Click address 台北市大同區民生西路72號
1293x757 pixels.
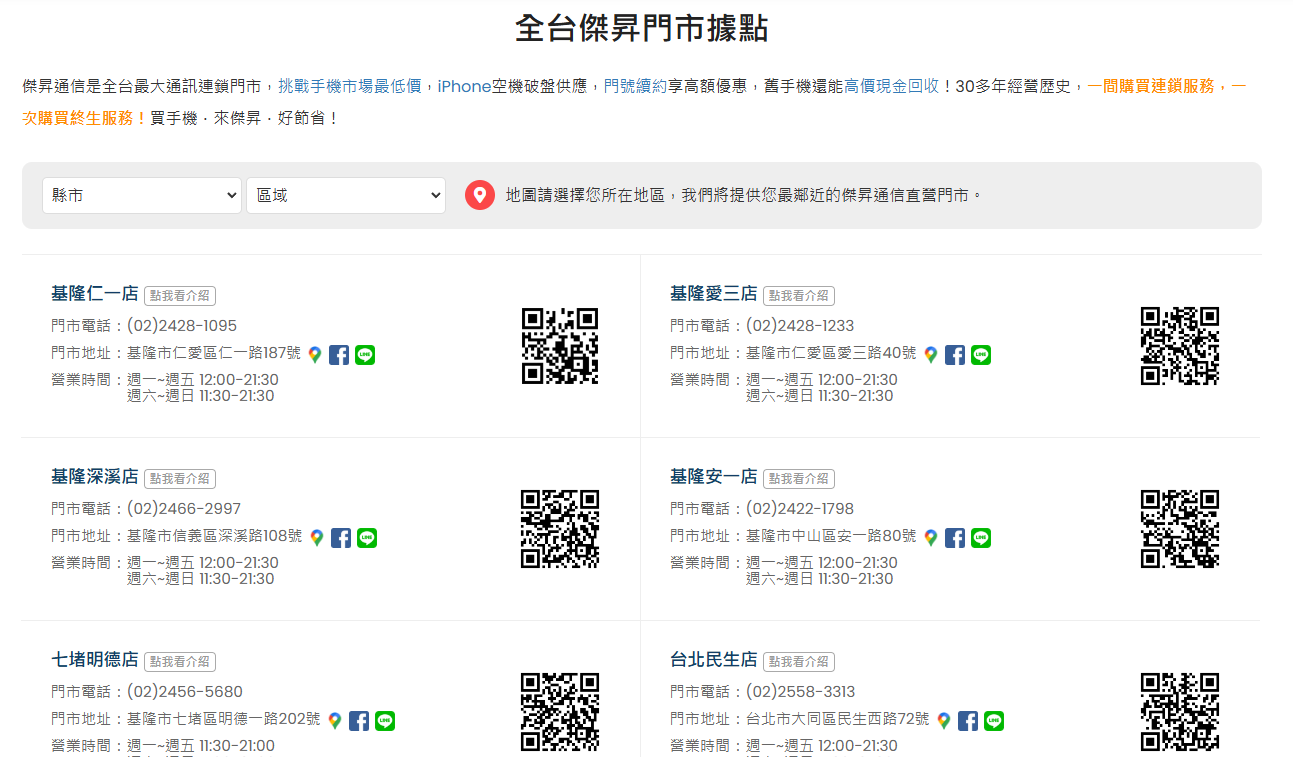[x=838, y=719]
